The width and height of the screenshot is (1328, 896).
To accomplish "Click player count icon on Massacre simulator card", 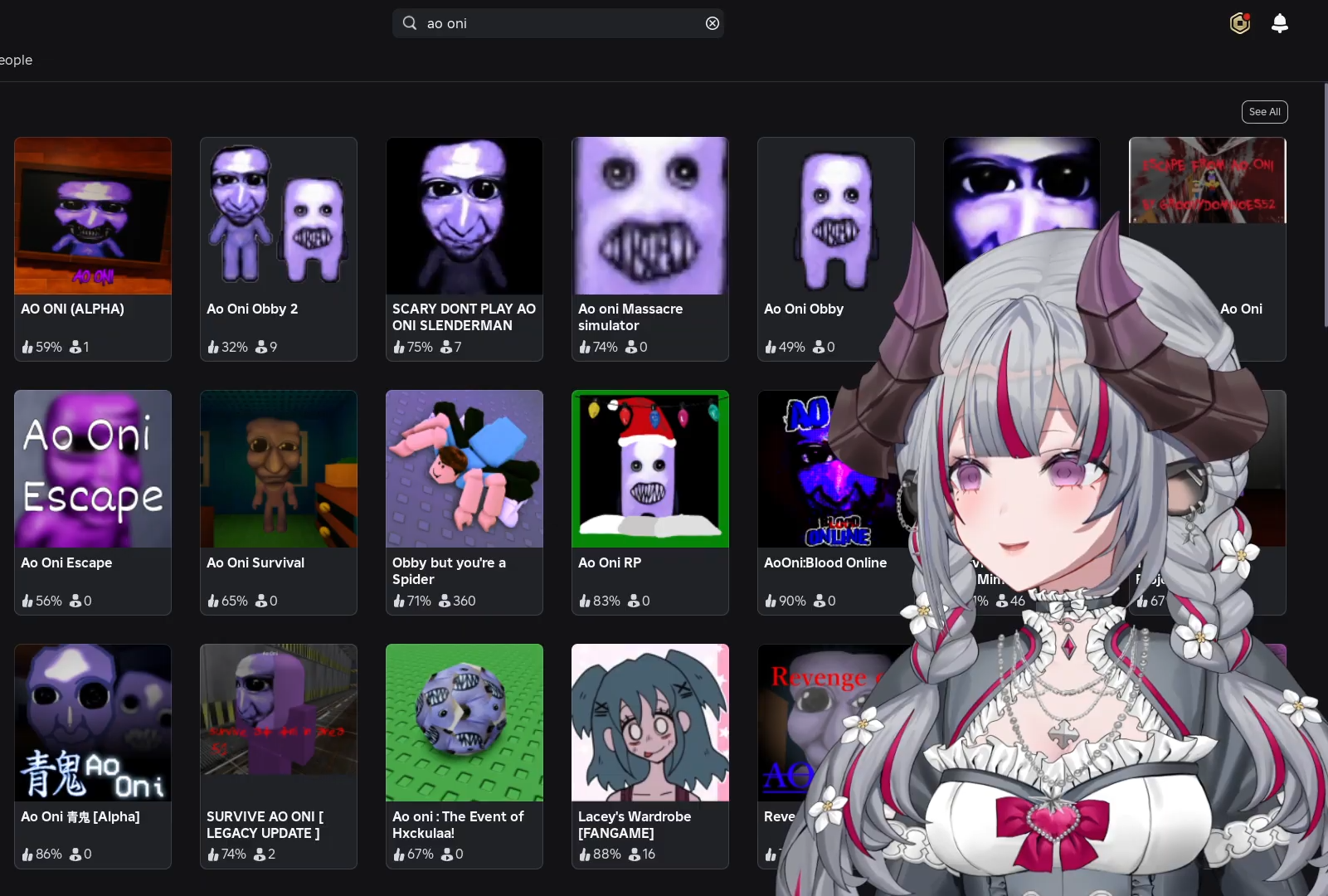I will pos(631,347).
